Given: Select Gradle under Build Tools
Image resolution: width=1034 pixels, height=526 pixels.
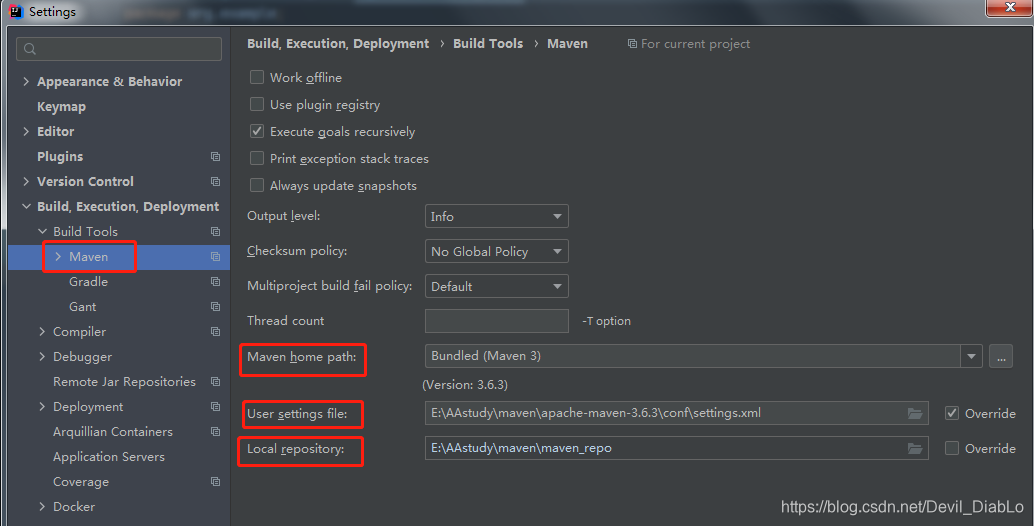Looking at the screenshot, I should (x=88, y=281).
